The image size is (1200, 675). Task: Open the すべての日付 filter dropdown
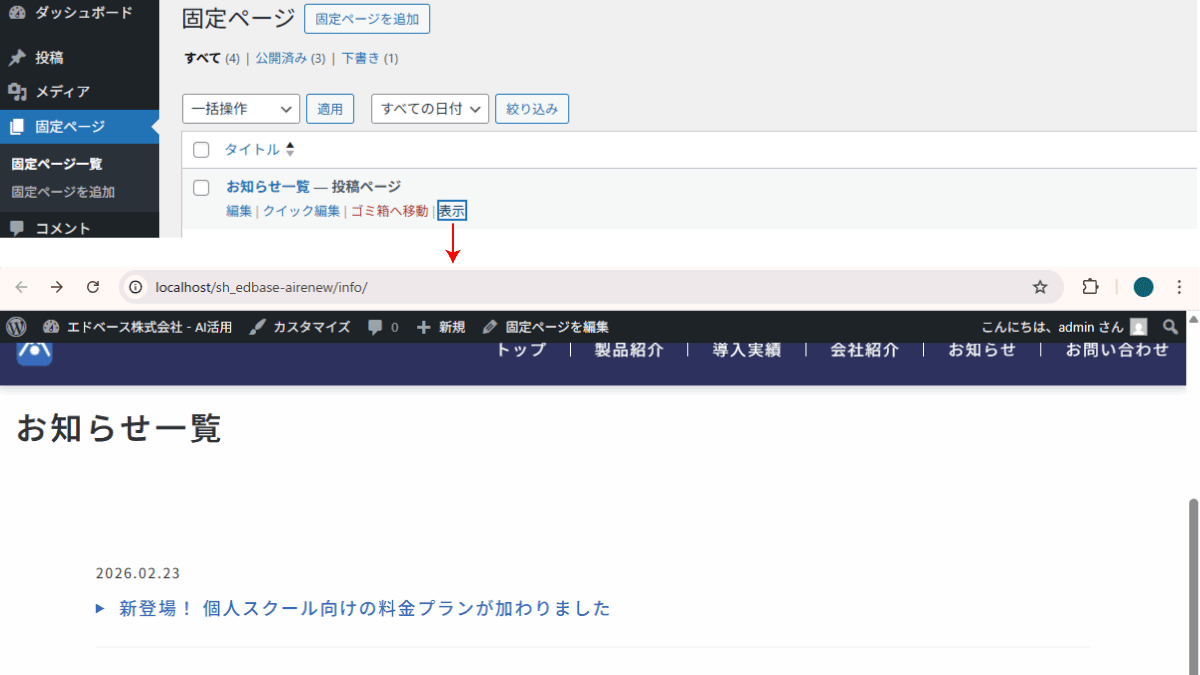coord(429,108)
